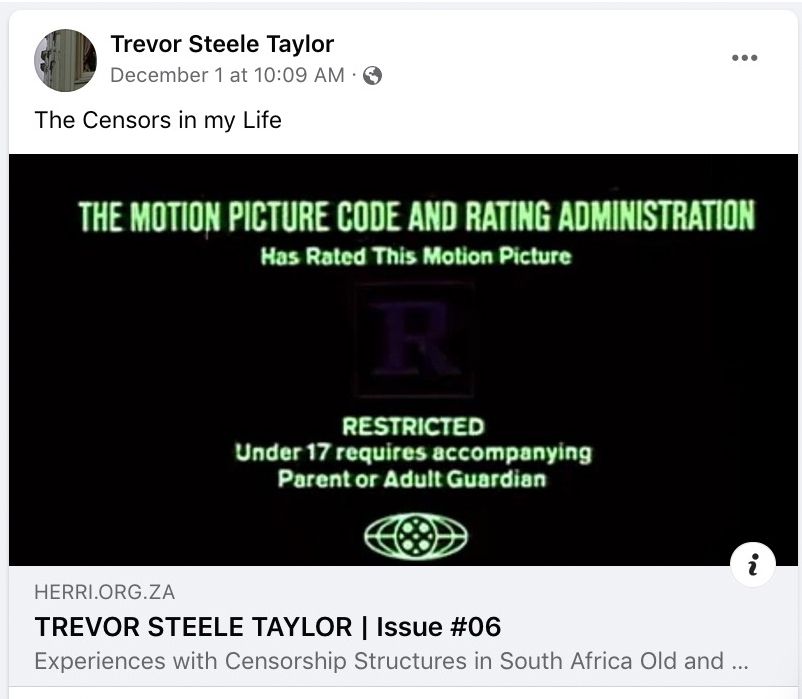Click the HERRI.ORG.ZA source domain
This screenshot has width=802, height=699.
105,592
